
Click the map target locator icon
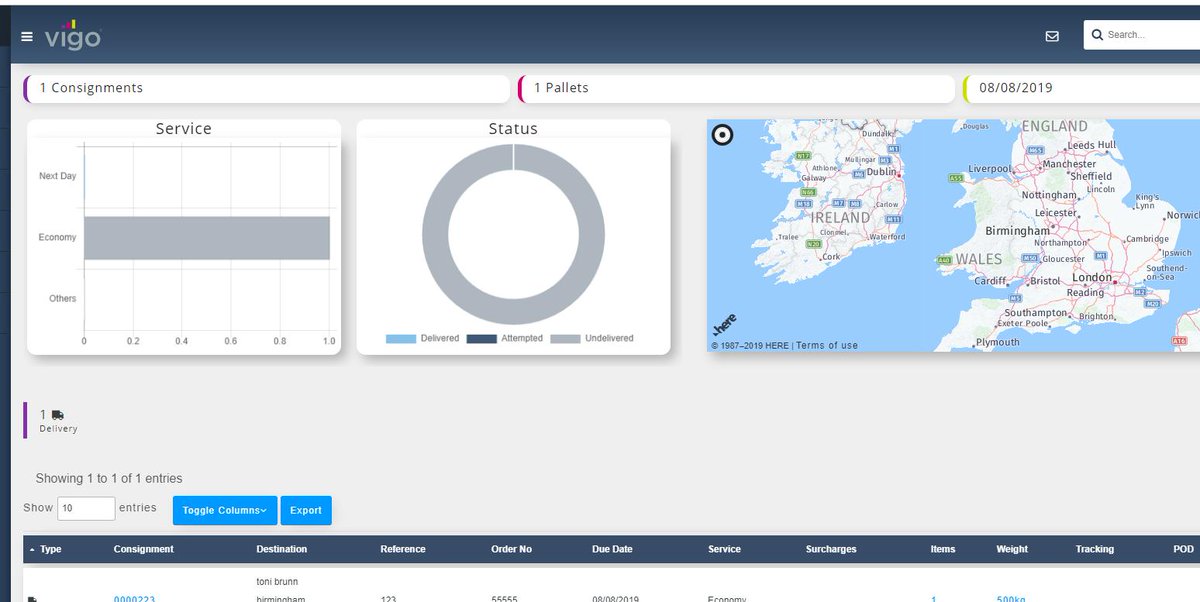point(722,135)
